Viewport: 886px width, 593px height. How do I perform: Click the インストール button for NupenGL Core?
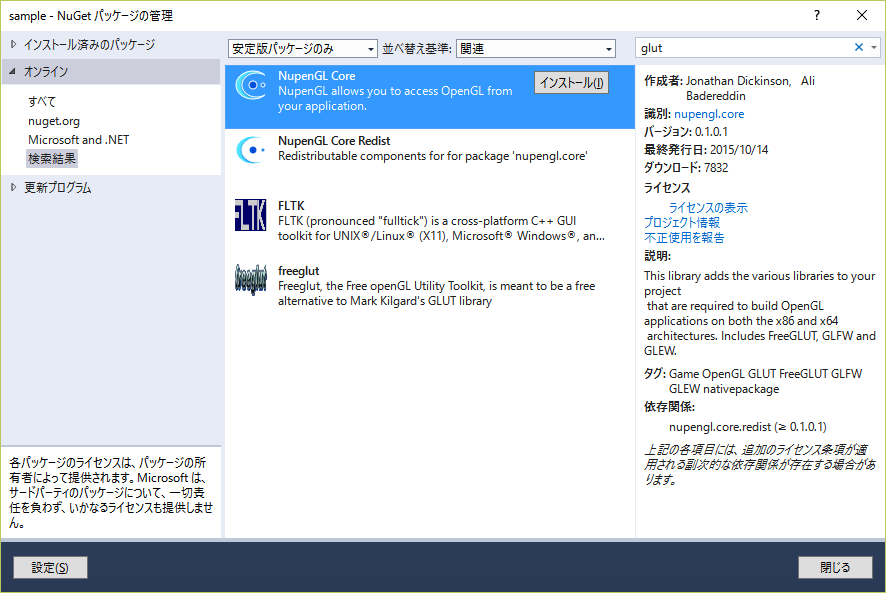571,83
